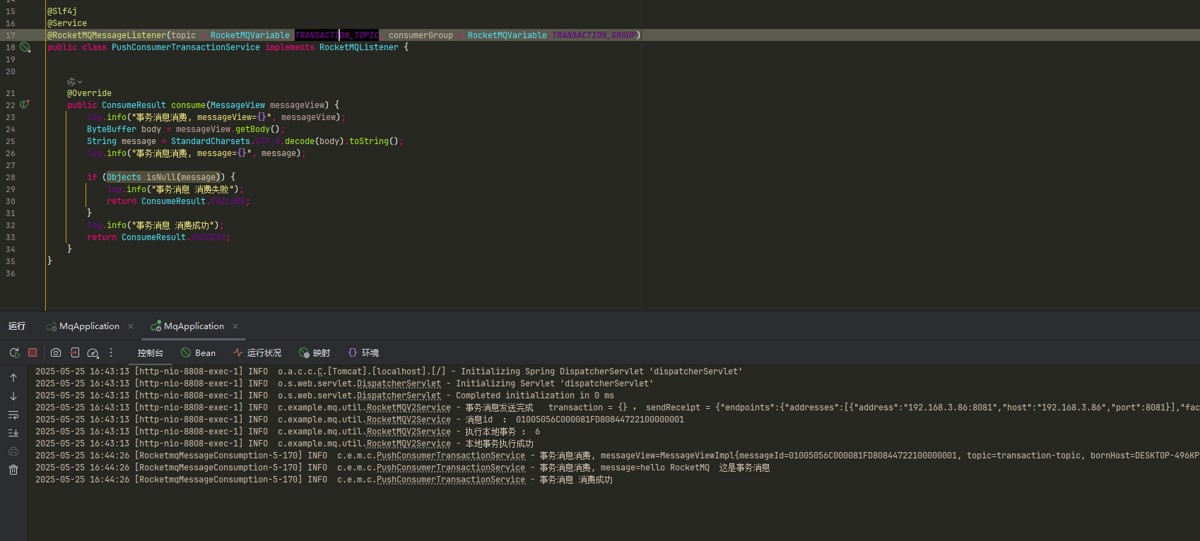Open RocketMQV2Service link on 本地事务执行成功 line
This screenshot has width=1200, height=541.
(408, 444)
